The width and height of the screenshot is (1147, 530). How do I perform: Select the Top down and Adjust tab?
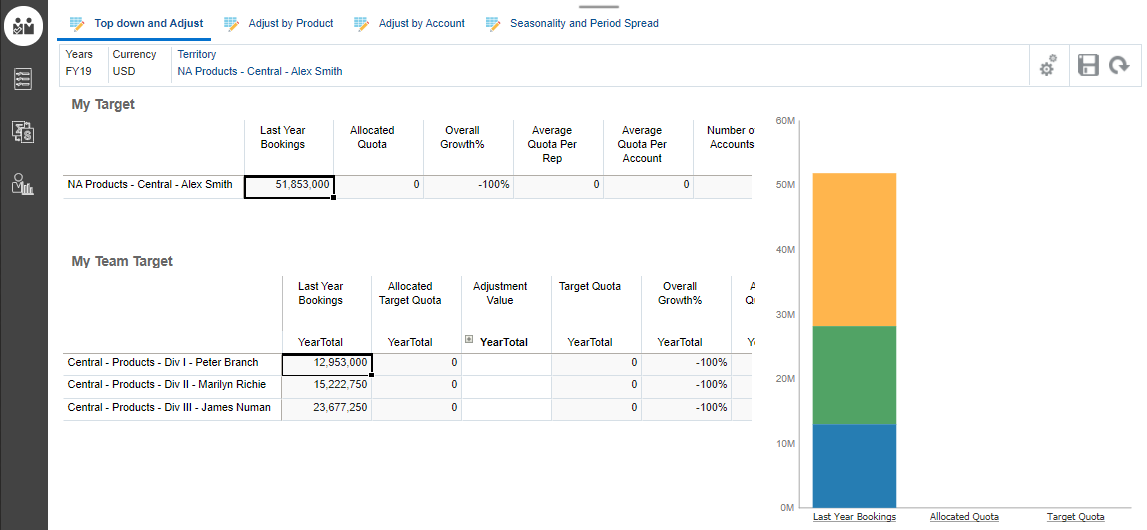tap(148, 23)
